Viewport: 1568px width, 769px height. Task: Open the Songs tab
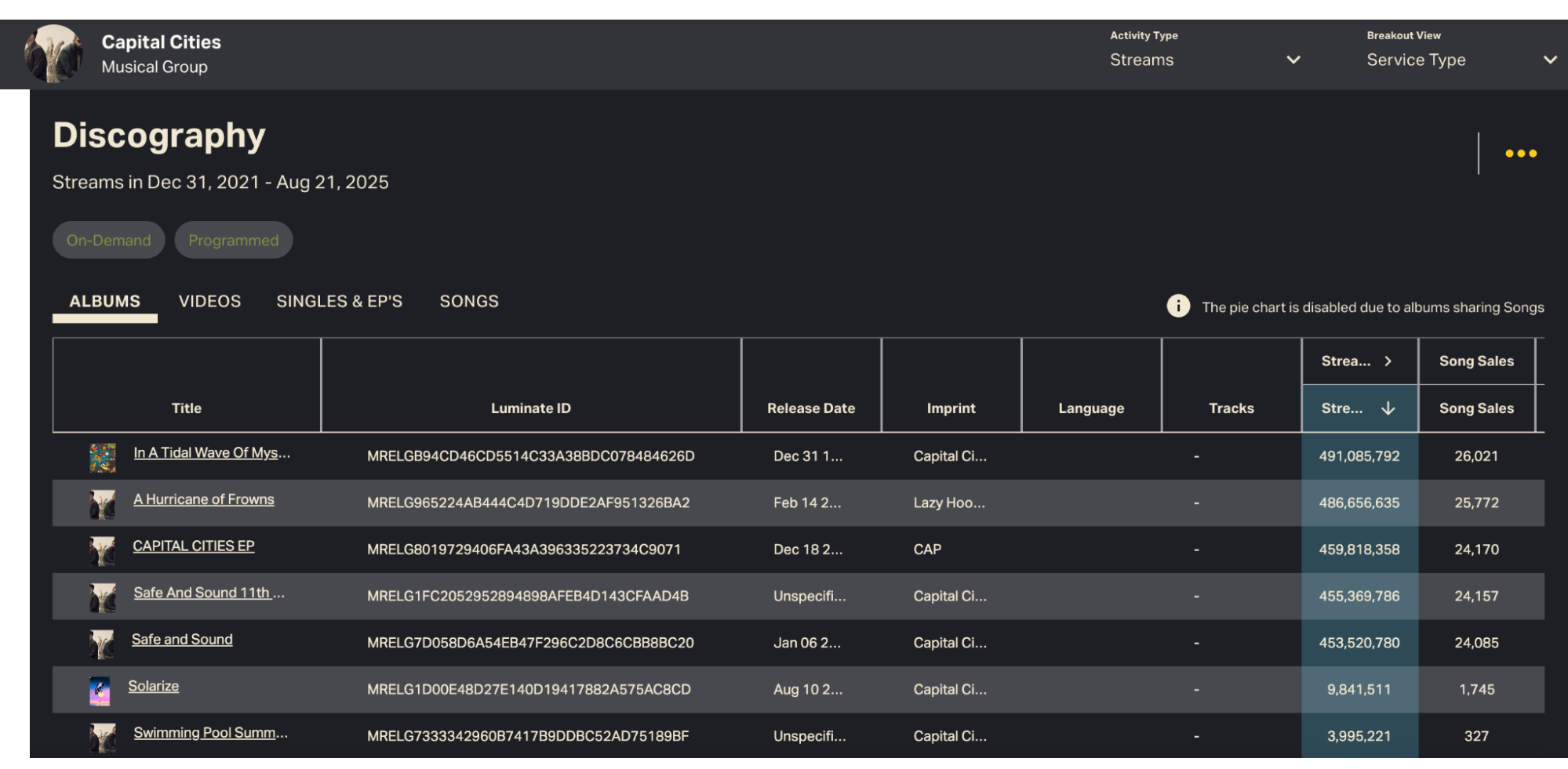coord(468,302)
